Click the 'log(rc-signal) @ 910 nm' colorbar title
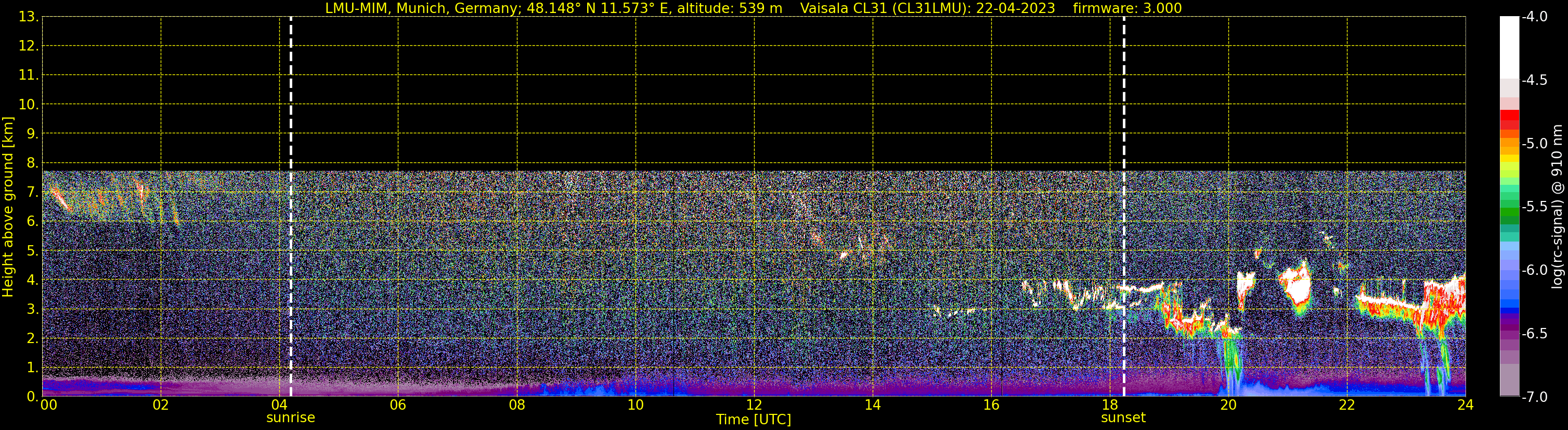The image size is (1568, 430). tap(1557, 207)
